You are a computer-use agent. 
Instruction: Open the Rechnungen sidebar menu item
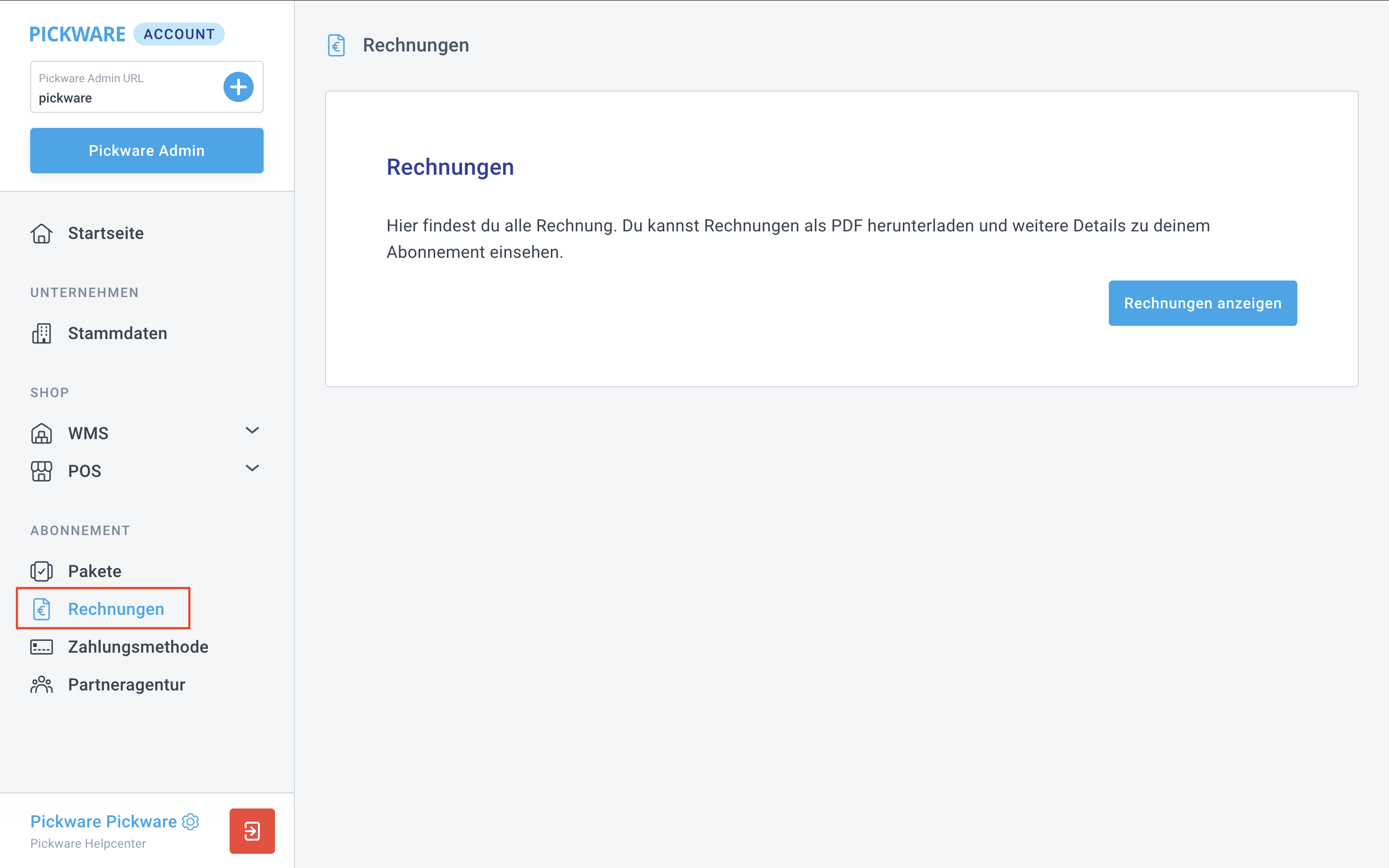[x=115, y=609]
